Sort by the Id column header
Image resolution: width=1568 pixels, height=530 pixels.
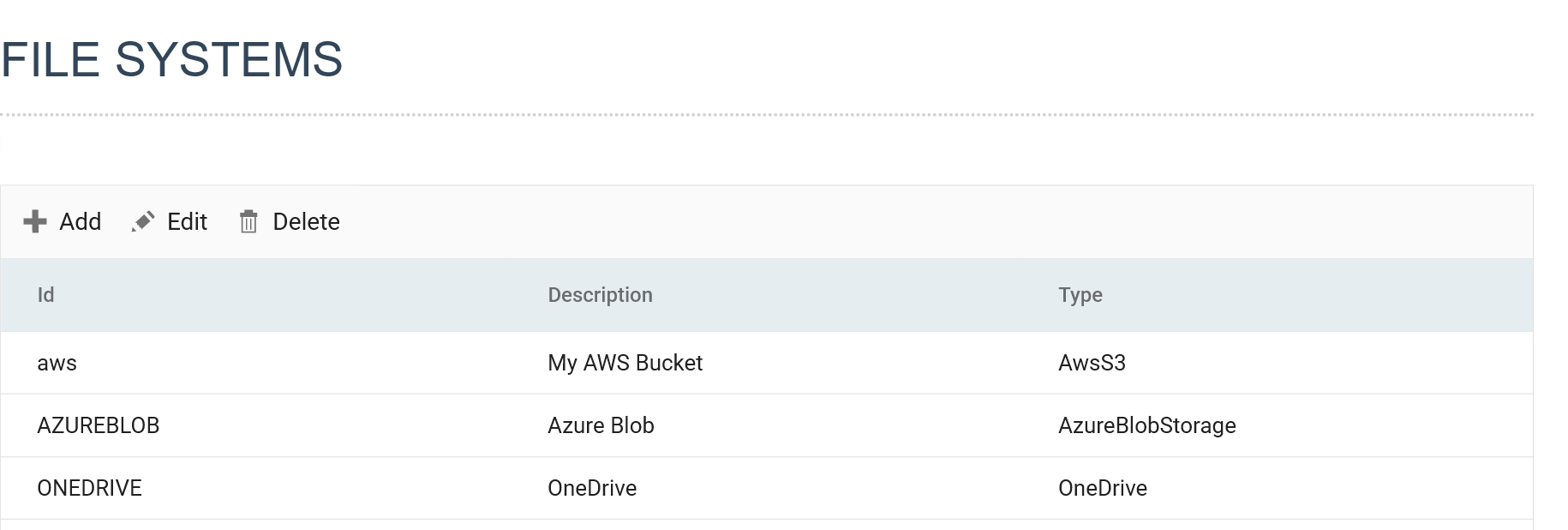click(46, 295)
